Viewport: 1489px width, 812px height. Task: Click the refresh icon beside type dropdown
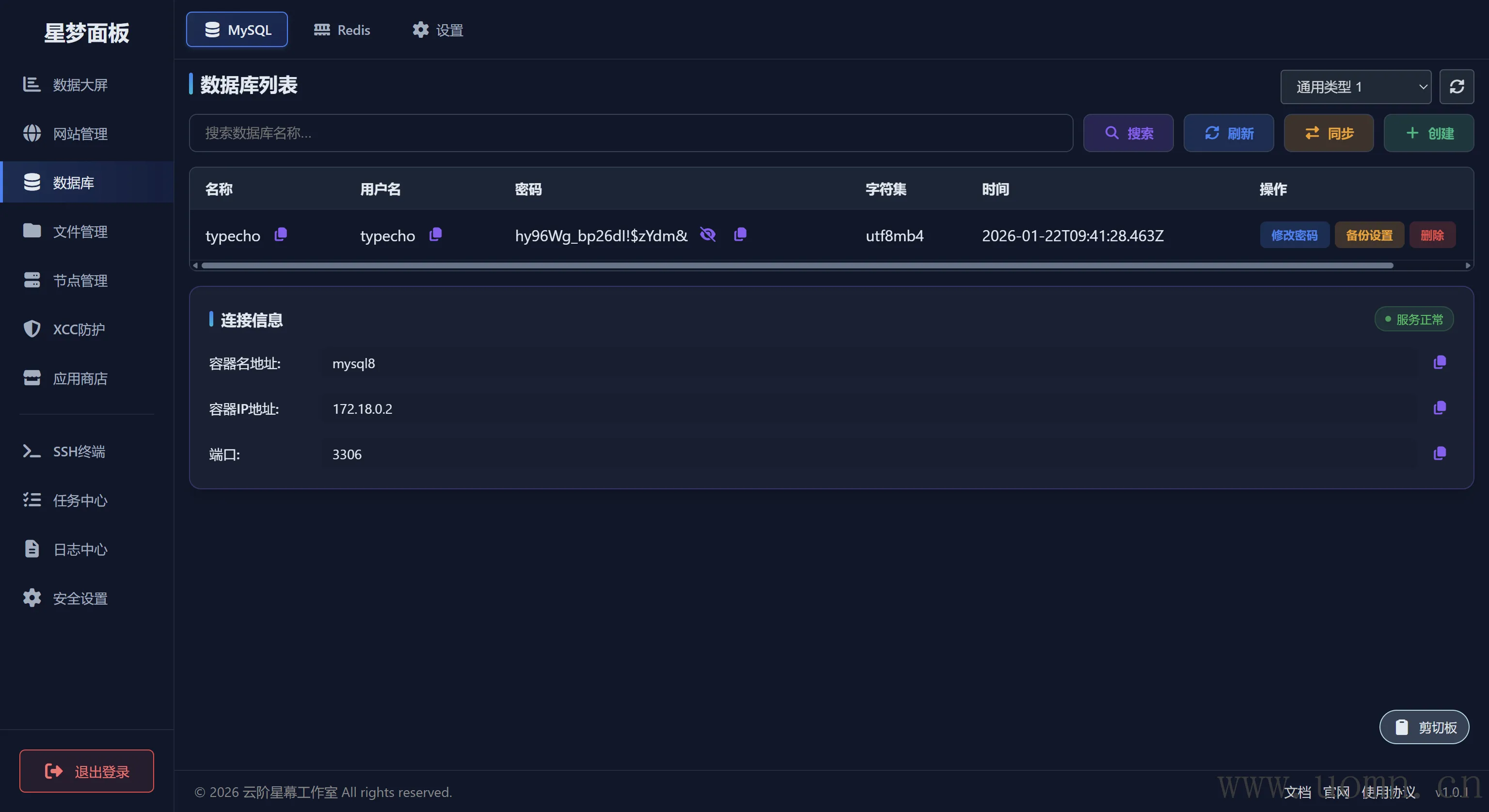1456,87
